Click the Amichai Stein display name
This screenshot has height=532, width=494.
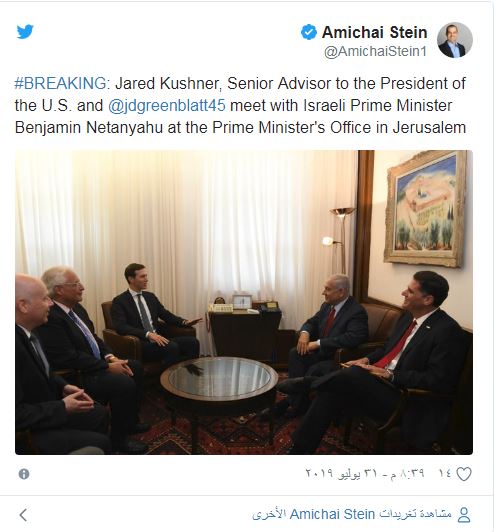pos(375,33)
